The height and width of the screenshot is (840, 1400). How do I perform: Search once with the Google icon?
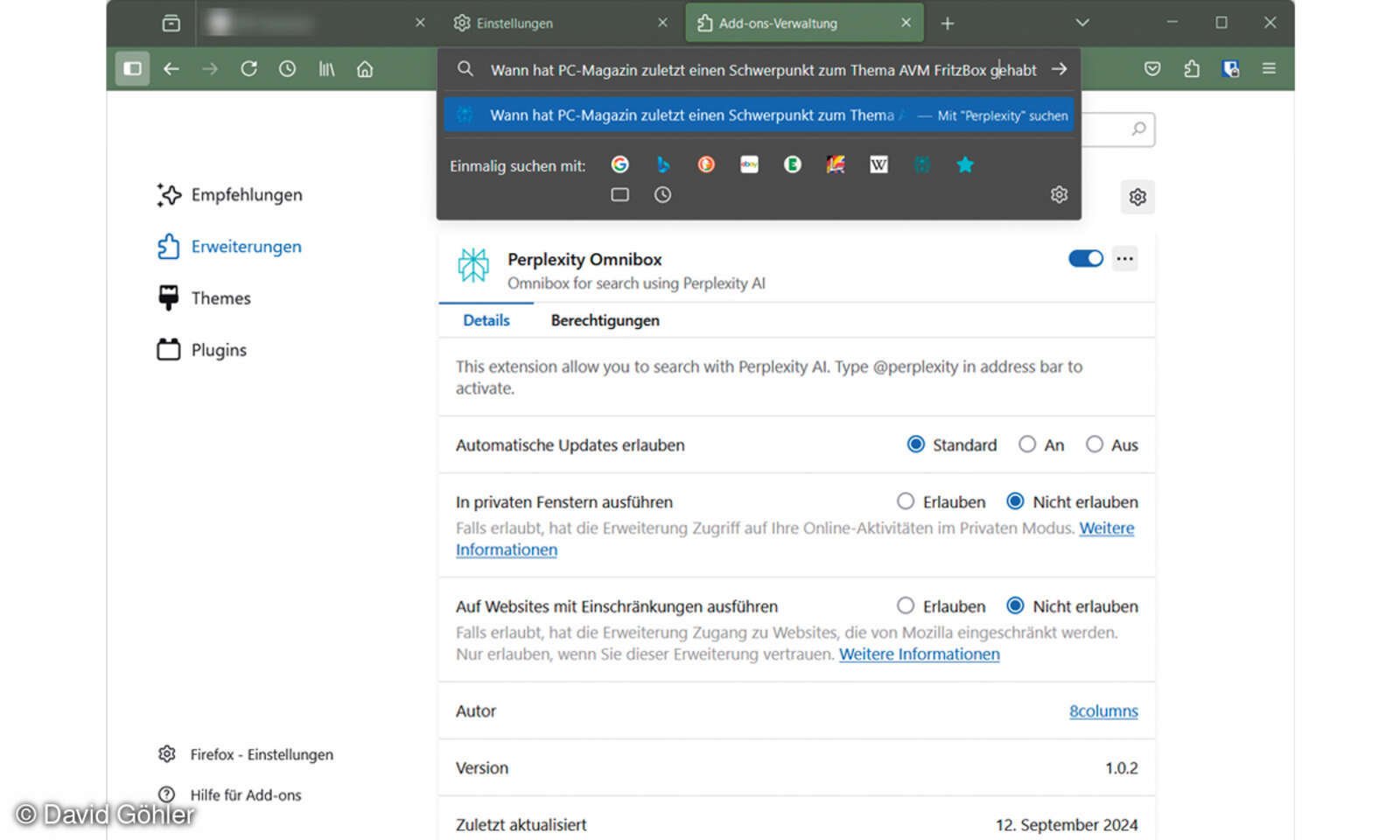[620, 164]
